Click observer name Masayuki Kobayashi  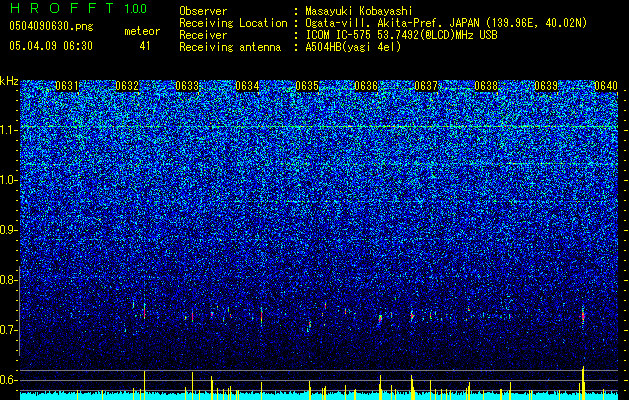point(359,11)
